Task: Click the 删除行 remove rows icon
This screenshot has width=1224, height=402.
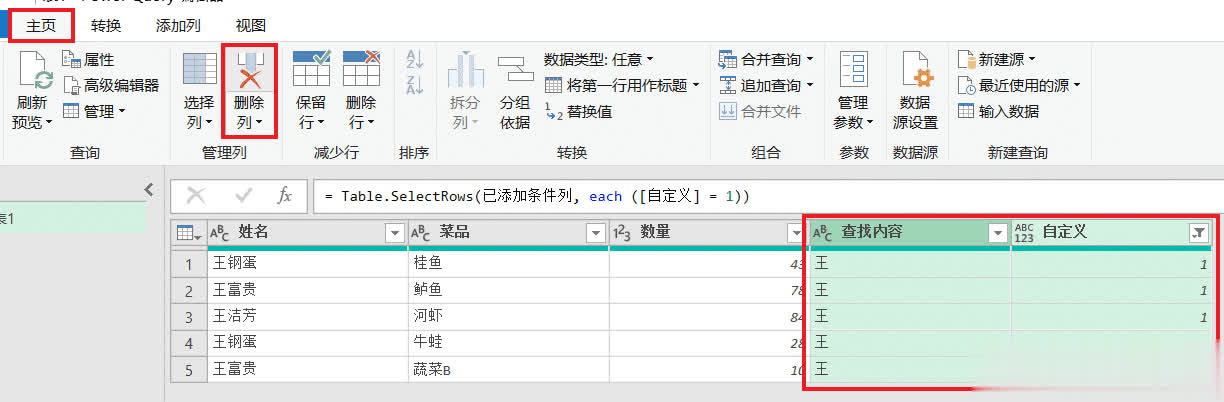Action: [361, 72]
